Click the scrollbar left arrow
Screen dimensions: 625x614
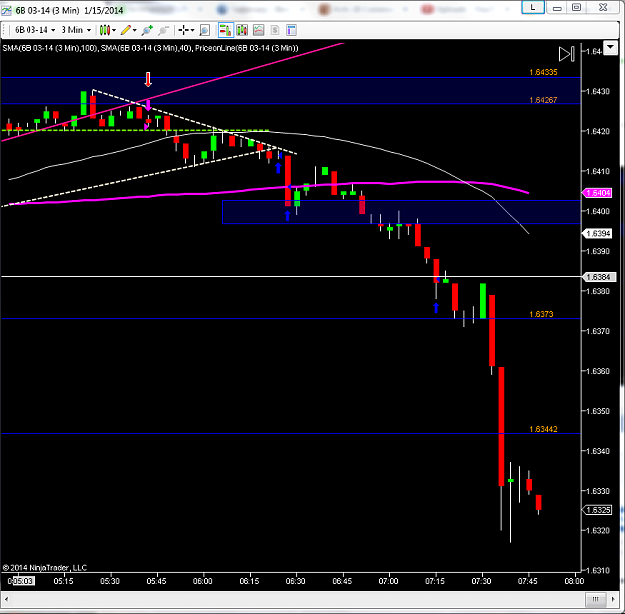click(x=7, y=599)
